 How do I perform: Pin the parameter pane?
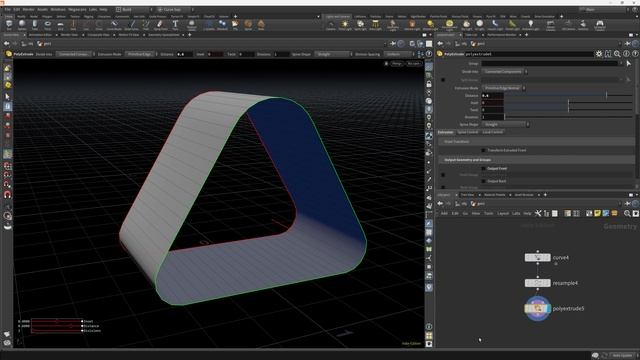(628, 44)
